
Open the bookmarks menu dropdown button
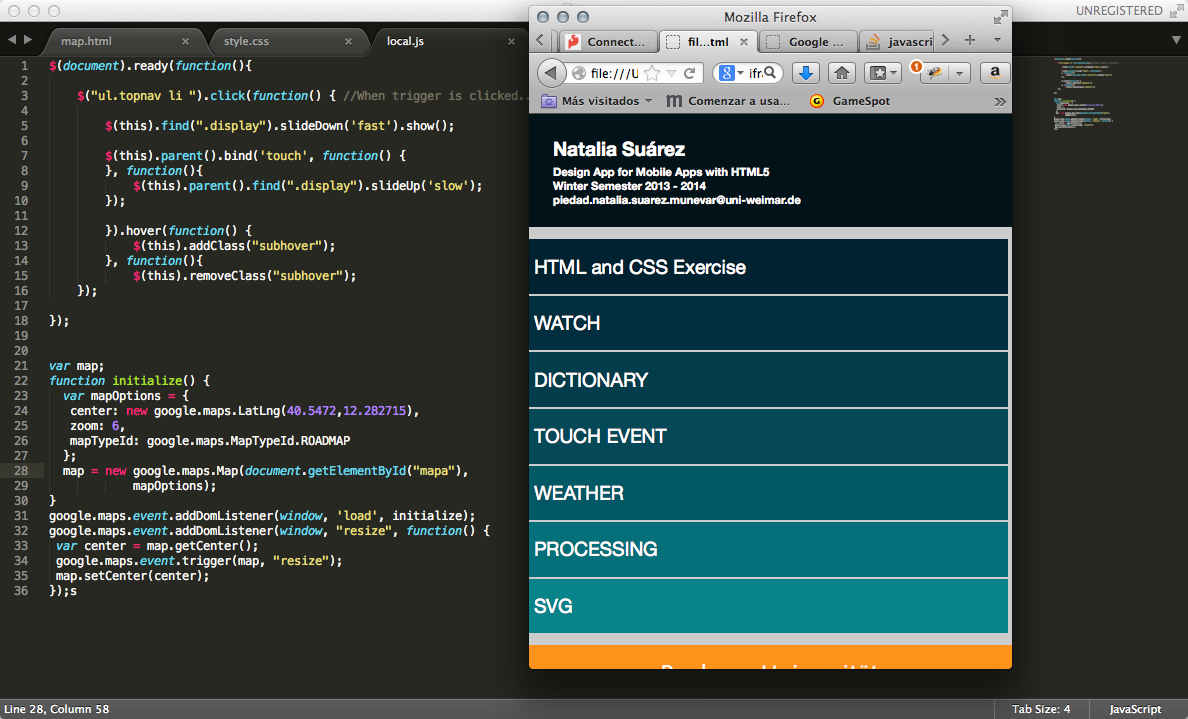click(x=882, y=73)
